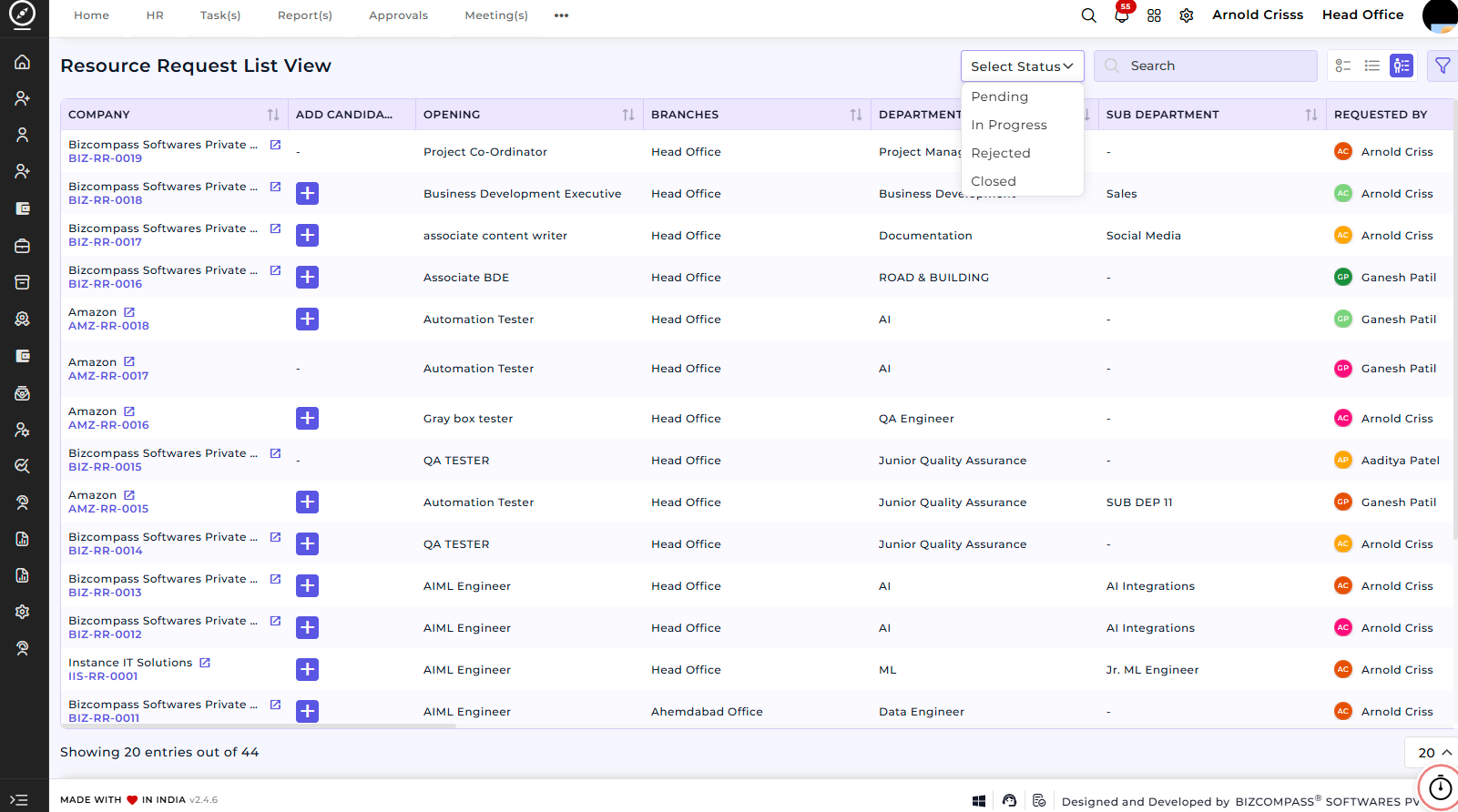Viewport: 1458px width, 812px height.
Task: Open request IIS-RR-0001 link
Action: coord(103,676)
